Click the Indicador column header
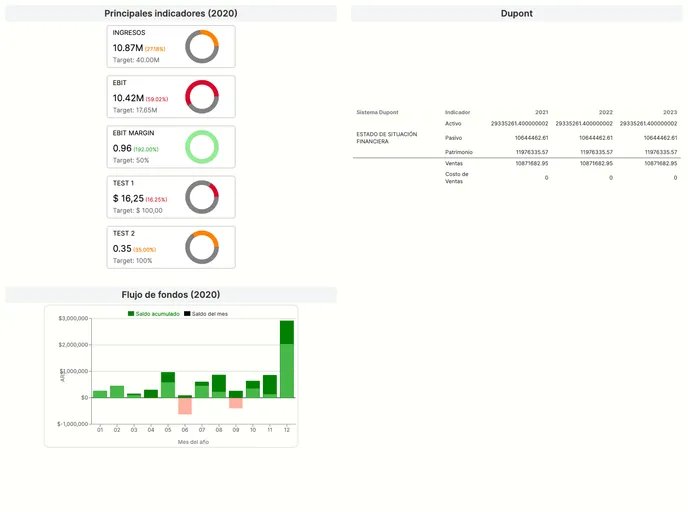Image resolution: width=688 pixels, height=512 pixels. (x=458, y=112)
